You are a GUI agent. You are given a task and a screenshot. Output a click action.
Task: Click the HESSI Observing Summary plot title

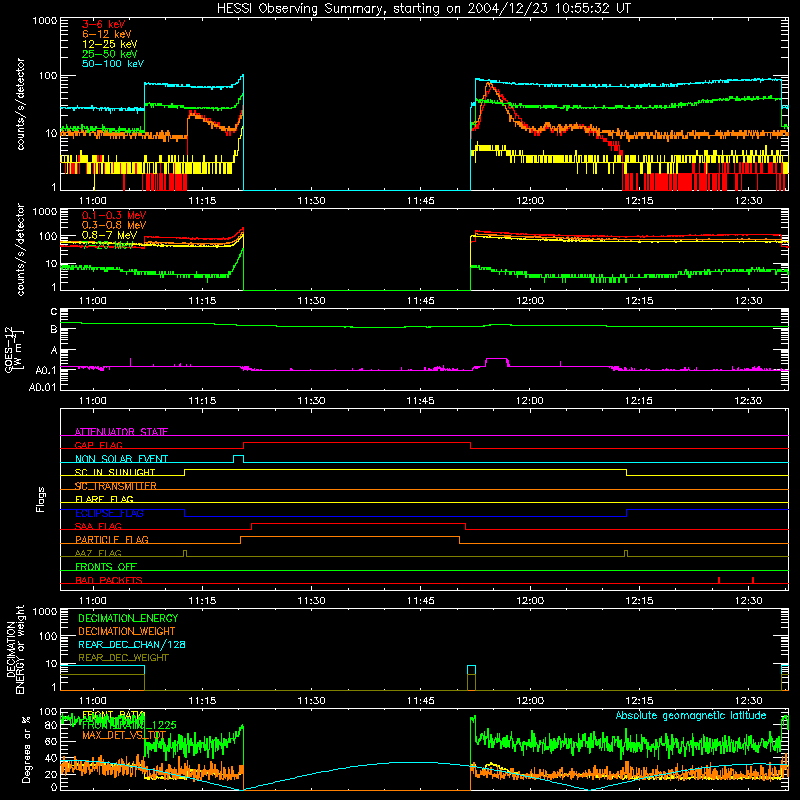click(x=424, y=9)
